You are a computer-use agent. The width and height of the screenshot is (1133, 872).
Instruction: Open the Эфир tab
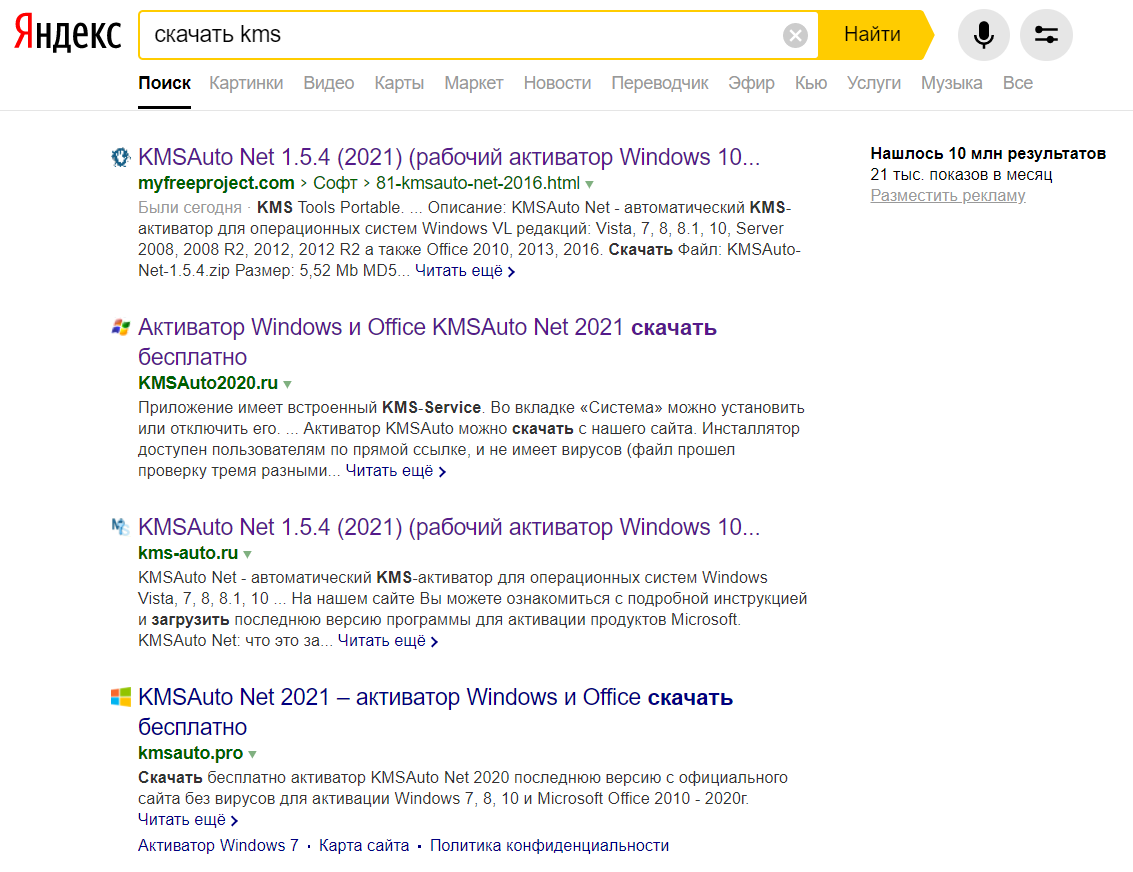[751, 84]
